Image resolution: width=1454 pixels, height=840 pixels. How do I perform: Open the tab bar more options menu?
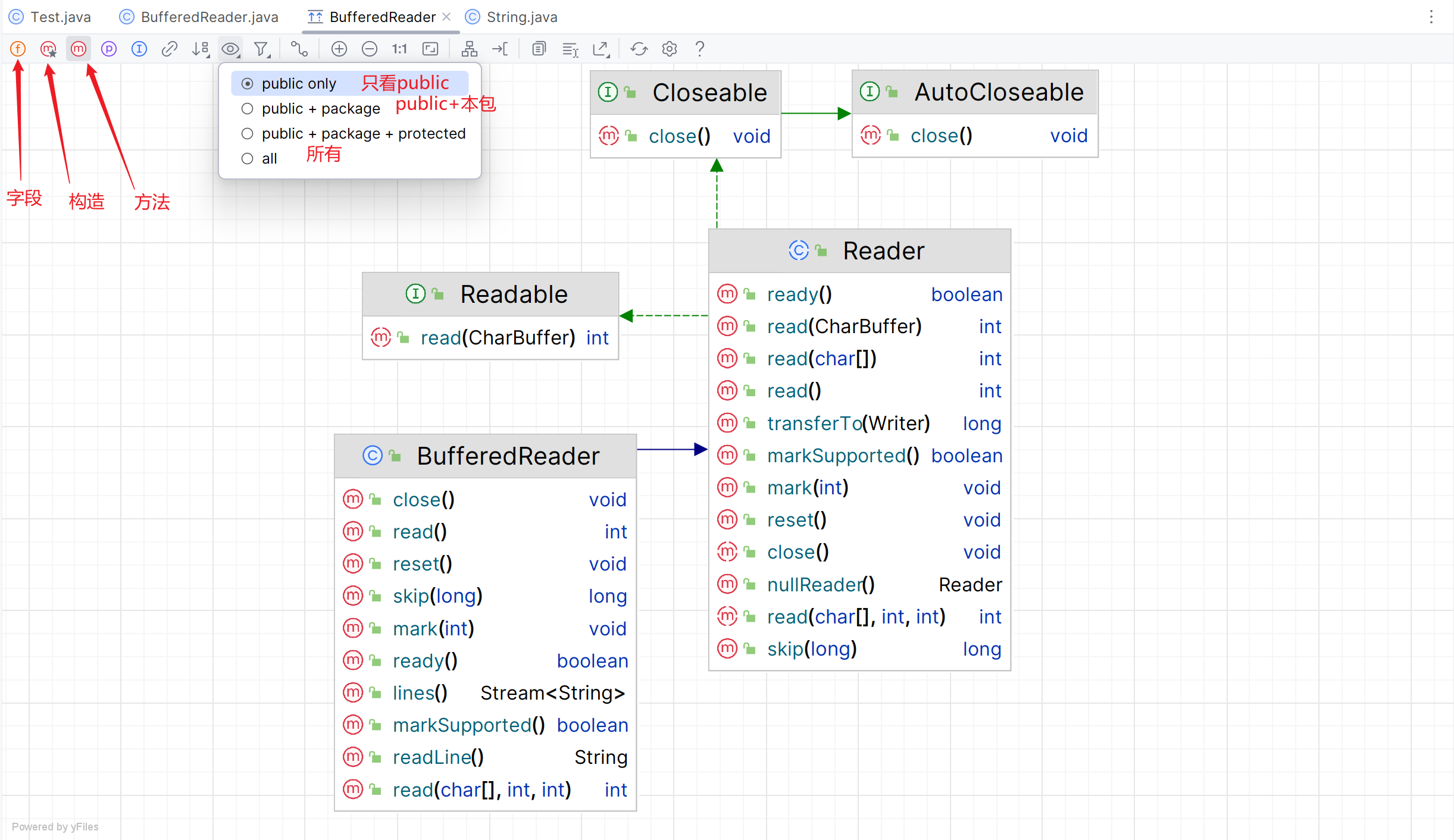(1431, 17)
